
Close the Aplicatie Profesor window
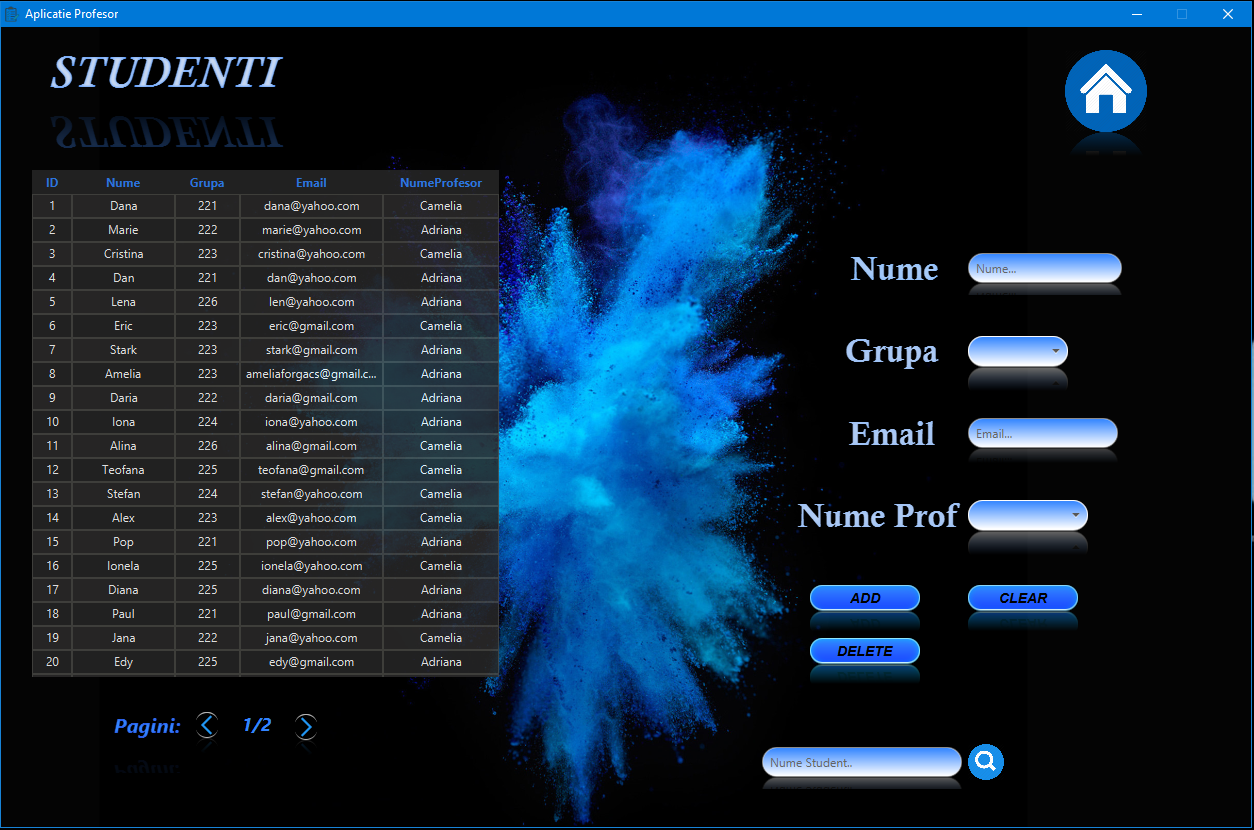(x=1228, y=14)
